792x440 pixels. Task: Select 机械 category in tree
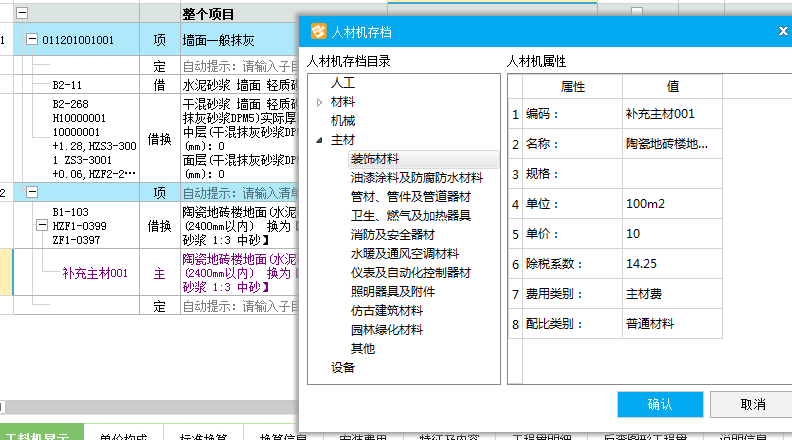pyautogui.click(x=343, y=121)
